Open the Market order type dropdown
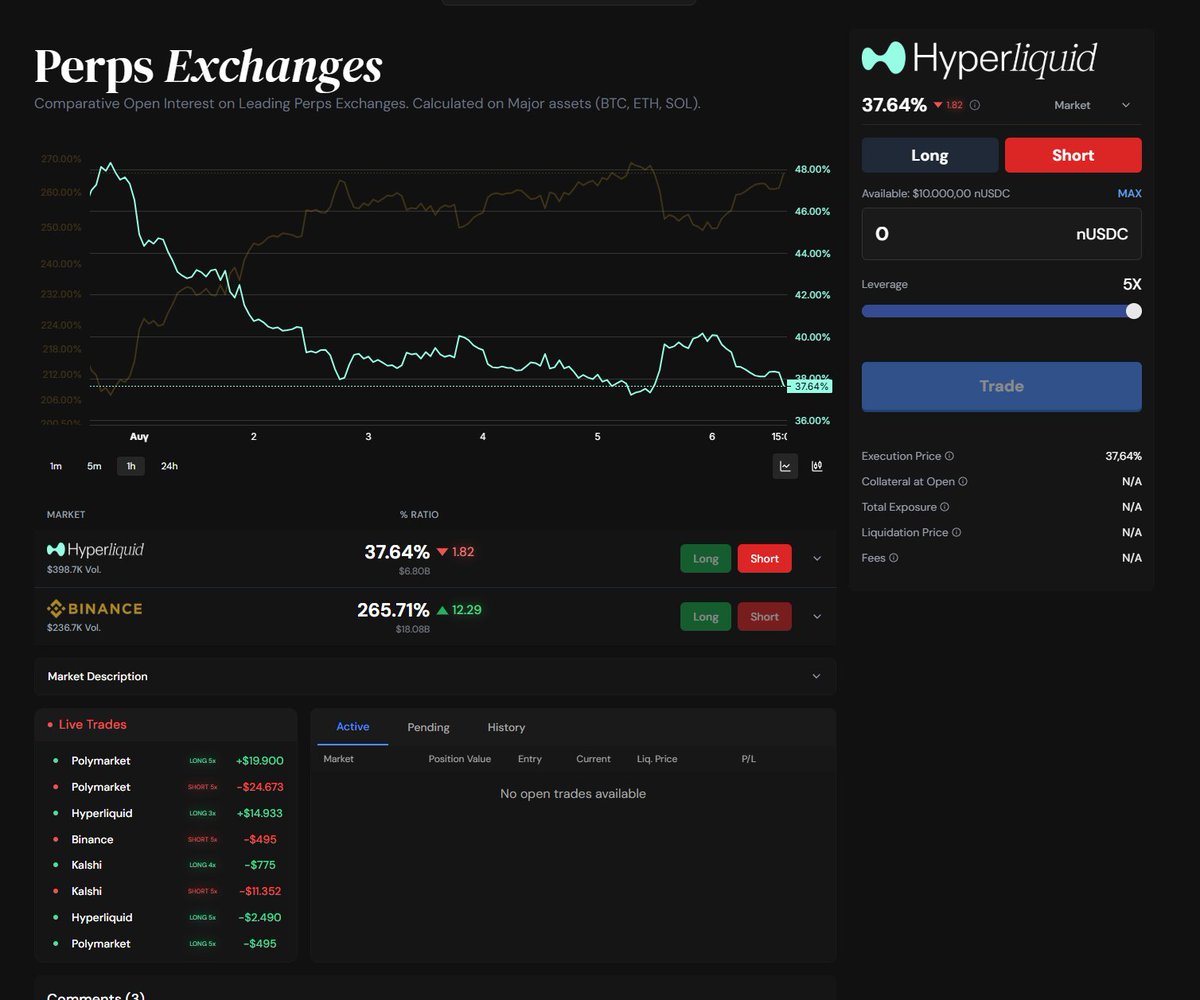The height and width of the screenshot is (1000, 1200). (1092, 105)
